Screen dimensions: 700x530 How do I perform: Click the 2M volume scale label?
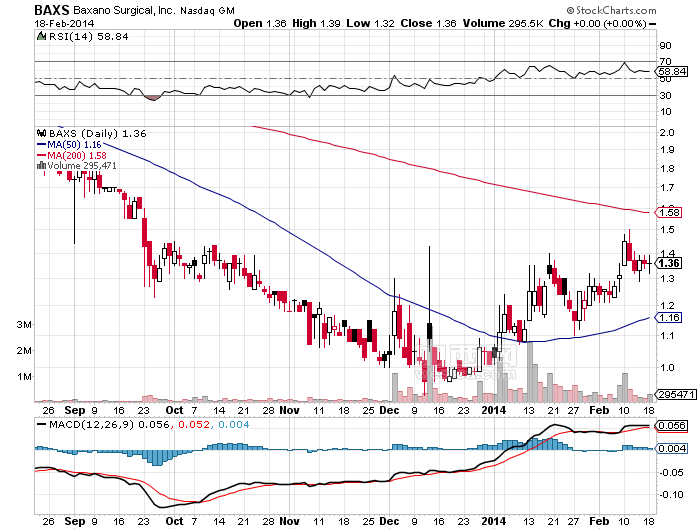click(x=24, y=351)
